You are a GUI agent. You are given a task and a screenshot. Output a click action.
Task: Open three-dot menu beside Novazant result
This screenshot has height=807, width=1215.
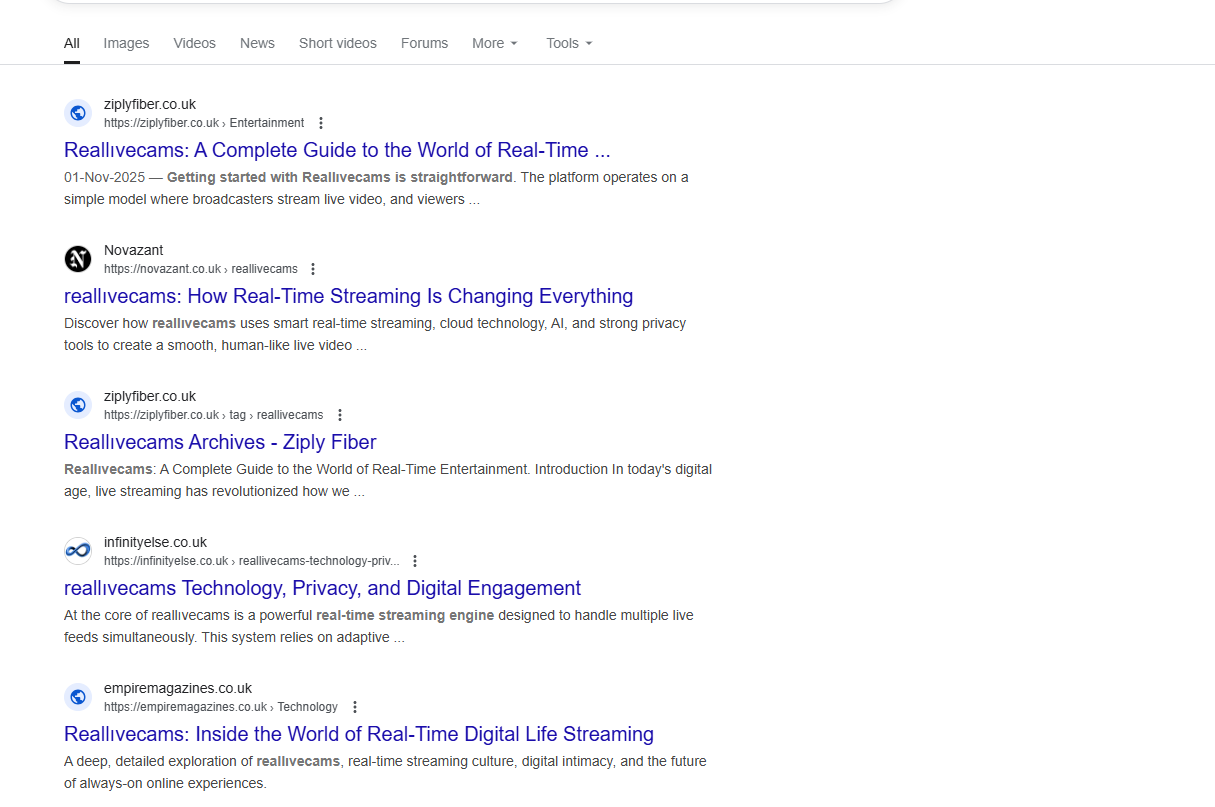(313, 269)
